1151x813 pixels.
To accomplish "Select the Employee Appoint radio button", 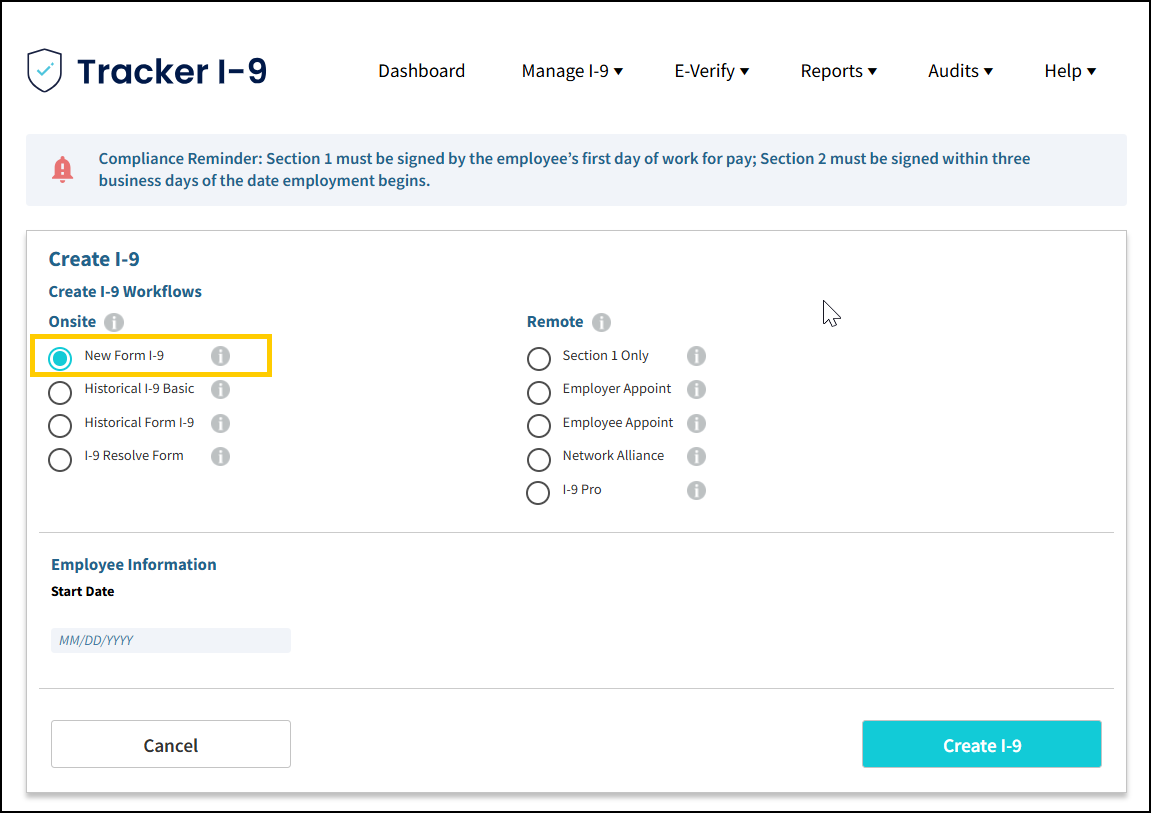I will pyautogui.click(x=539, y=426).
